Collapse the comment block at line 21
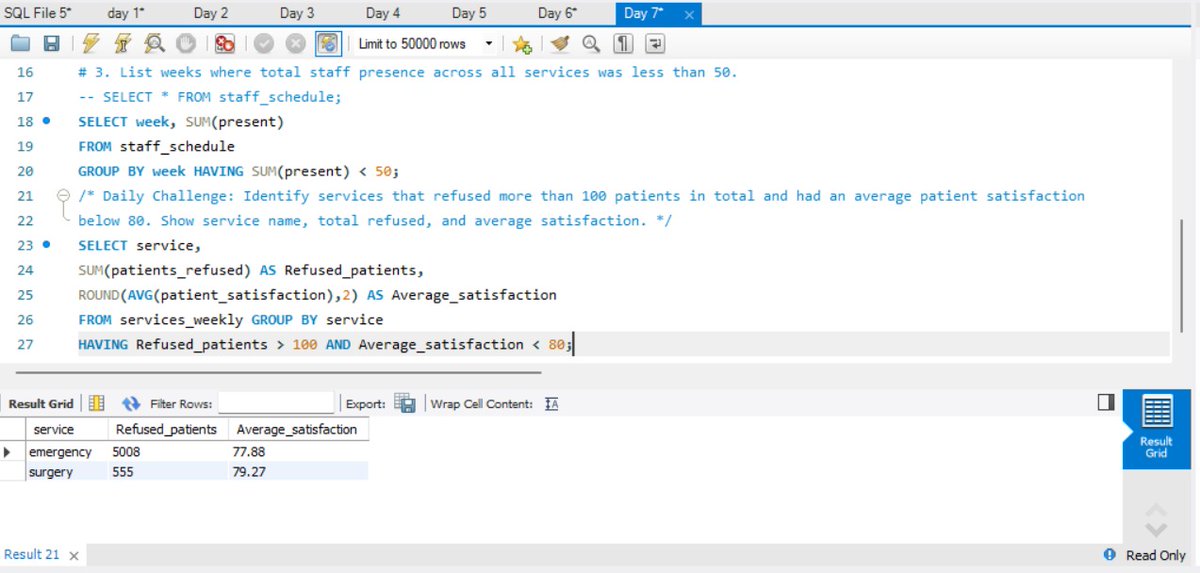1200x573 pixels. 64,196
